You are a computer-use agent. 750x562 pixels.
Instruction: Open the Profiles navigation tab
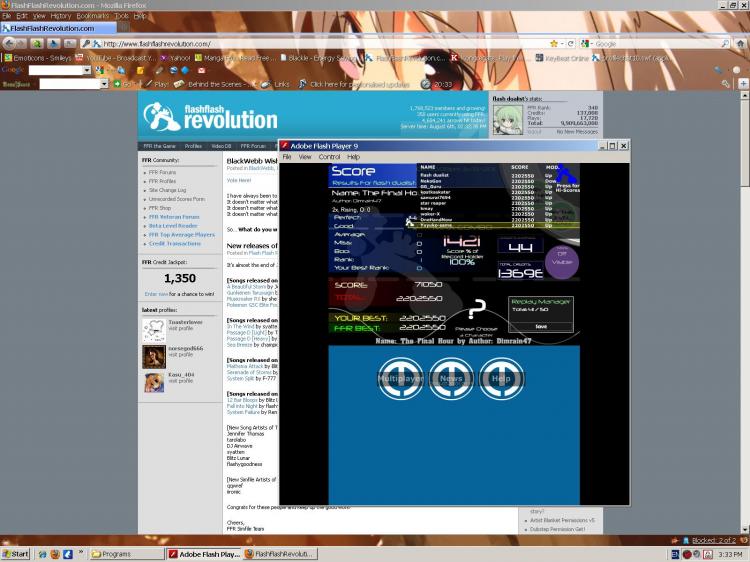pos(193,146)
